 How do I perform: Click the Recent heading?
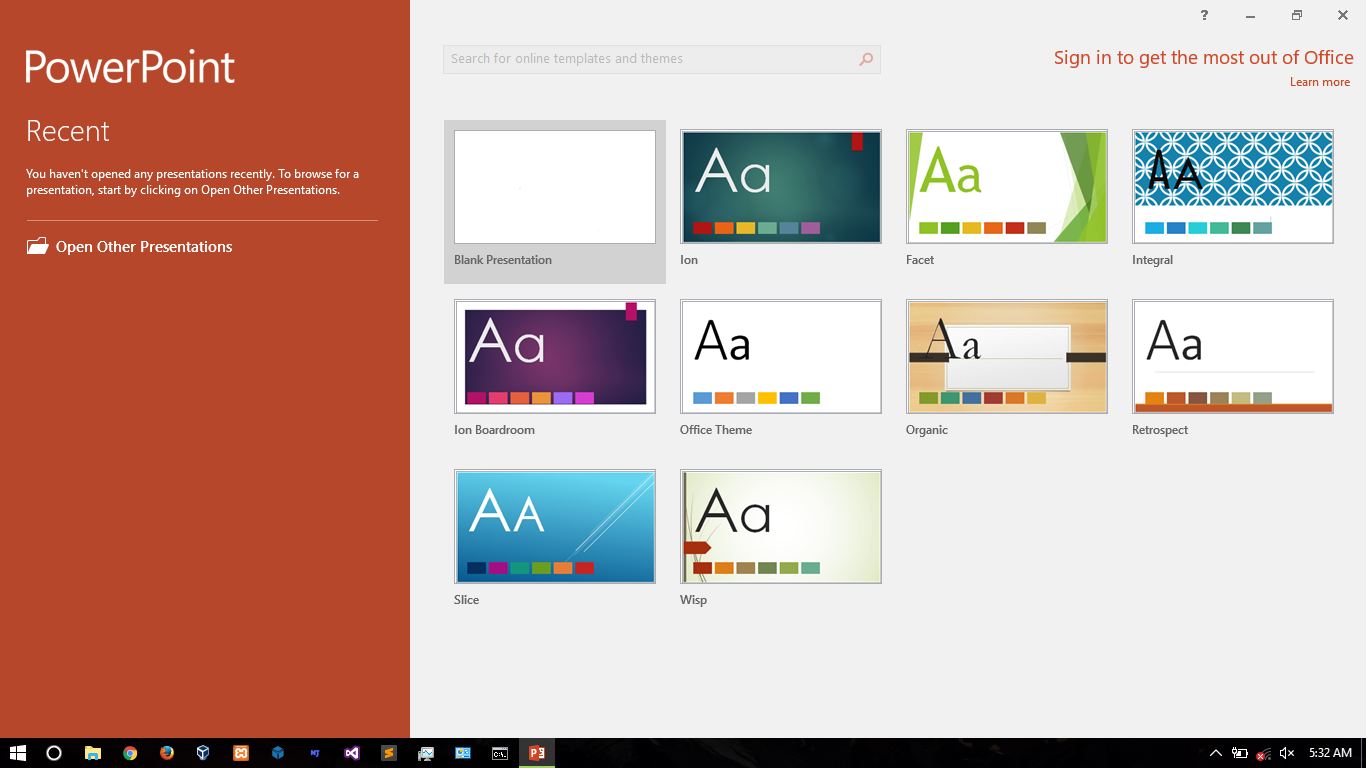point(68,131)
